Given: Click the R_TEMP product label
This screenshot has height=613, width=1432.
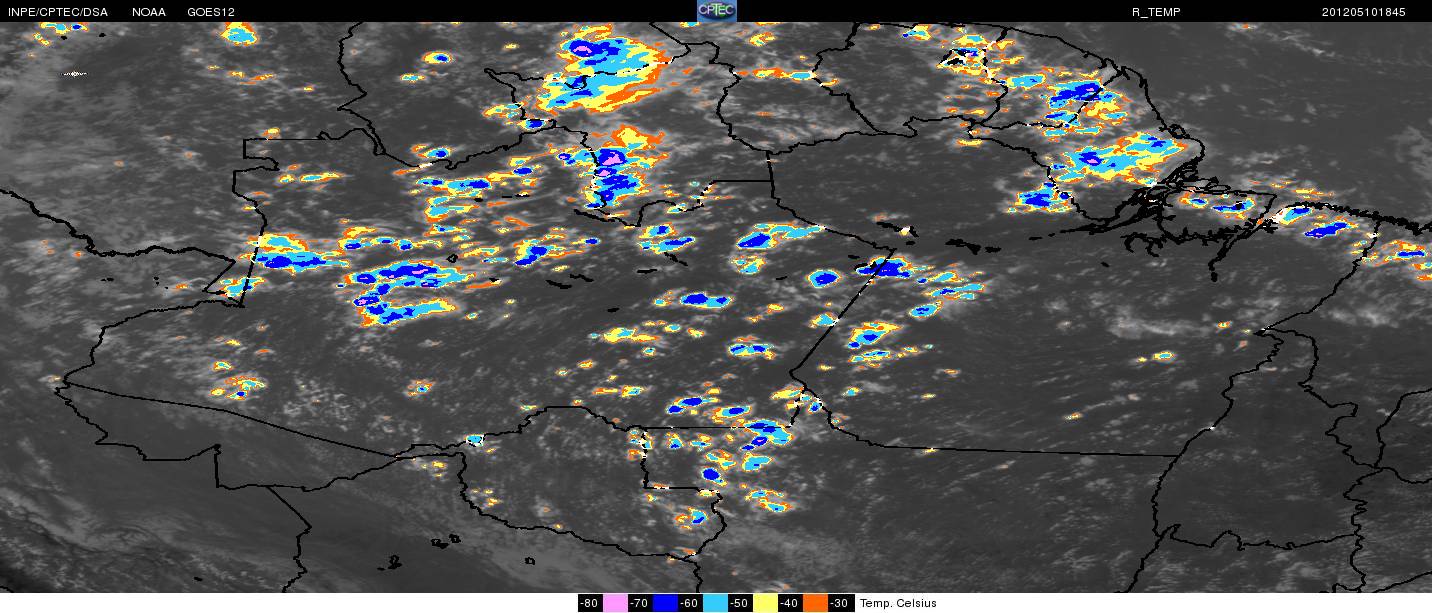Looking at the screenshot, I should (x=1154, y=12).
